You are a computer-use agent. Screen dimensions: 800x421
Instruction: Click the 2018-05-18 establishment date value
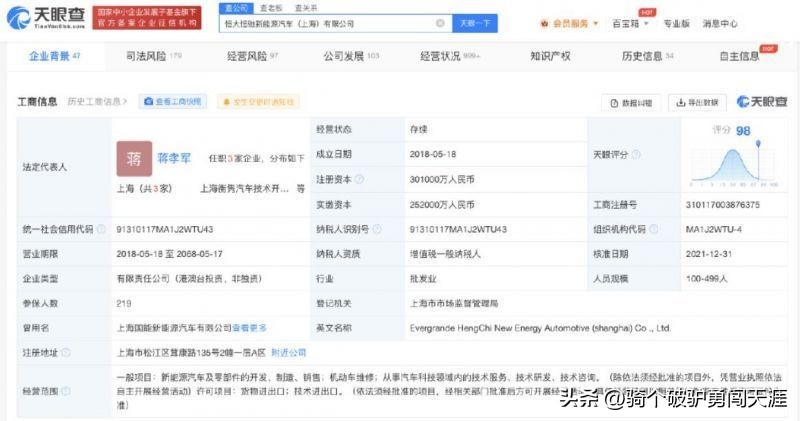433,154
